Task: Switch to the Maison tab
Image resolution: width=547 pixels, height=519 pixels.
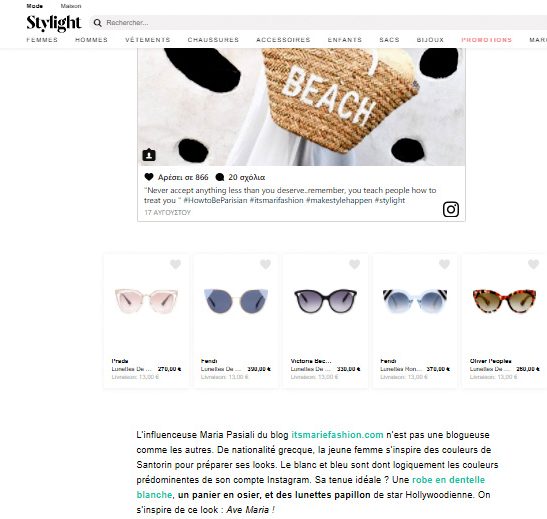Action: pyautogui.click(x=71, y=6)
